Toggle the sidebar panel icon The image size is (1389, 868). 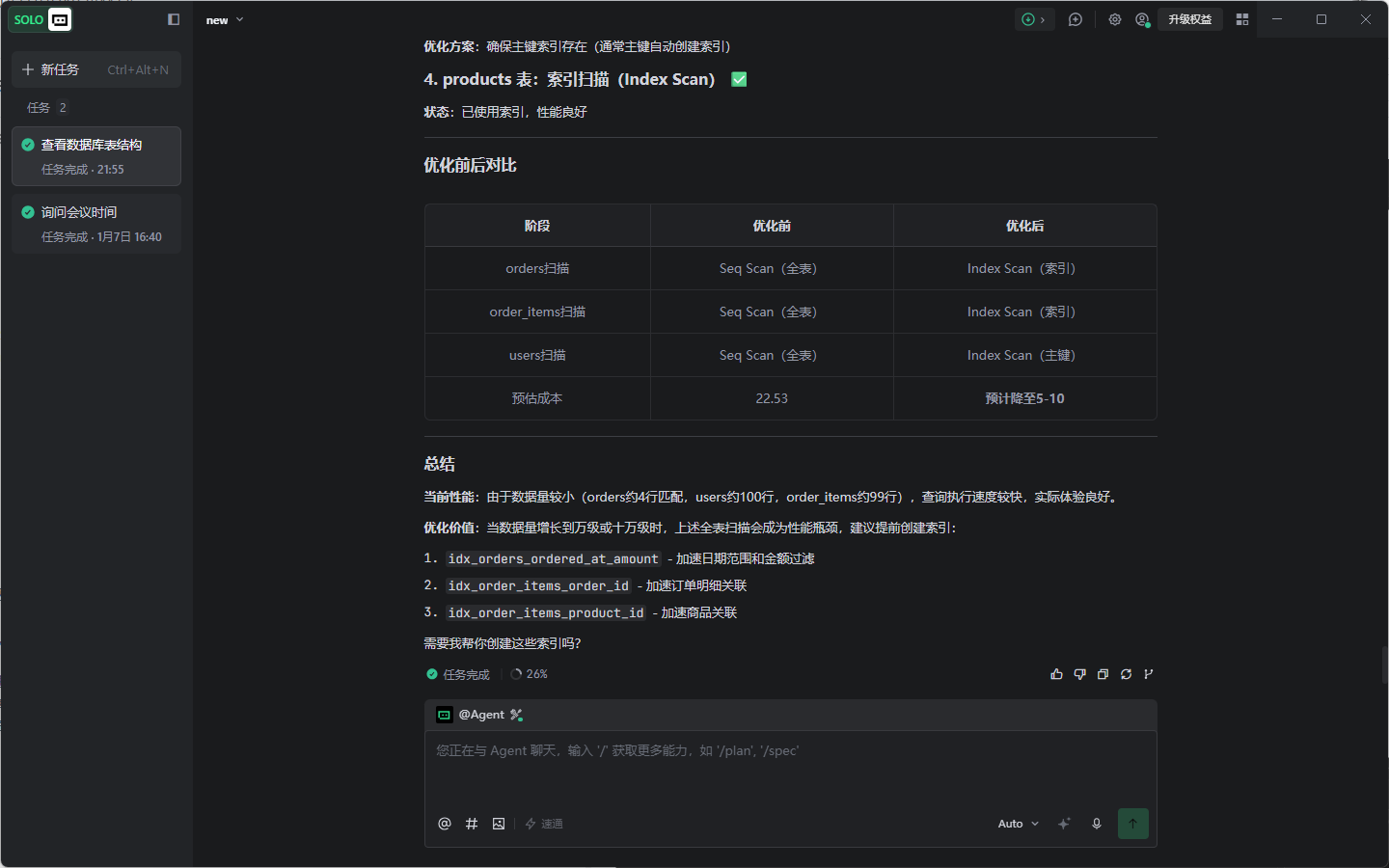pyautogui.click(x=174, y=19)
